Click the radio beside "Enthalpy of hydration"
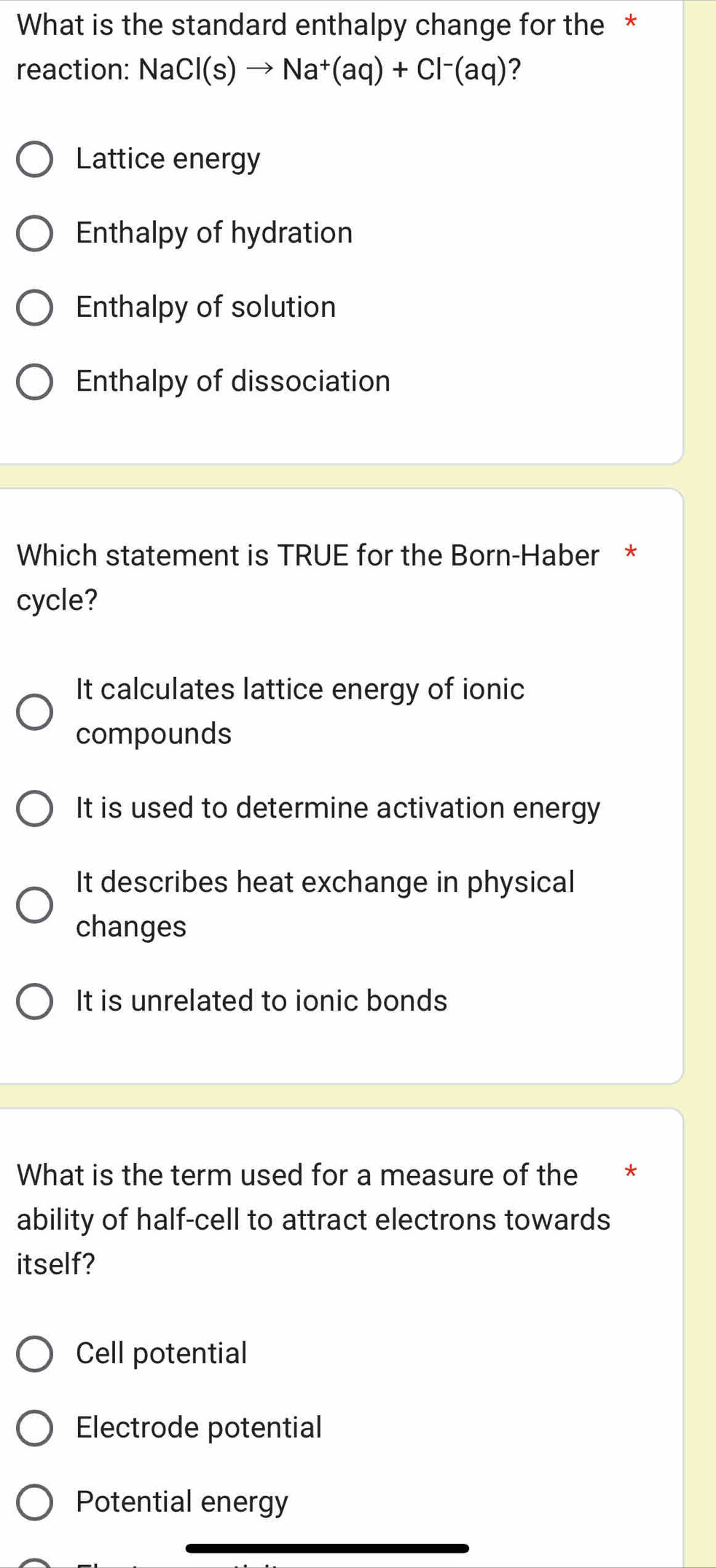The height and width of the screenshot is (1568, 716). 35,232
